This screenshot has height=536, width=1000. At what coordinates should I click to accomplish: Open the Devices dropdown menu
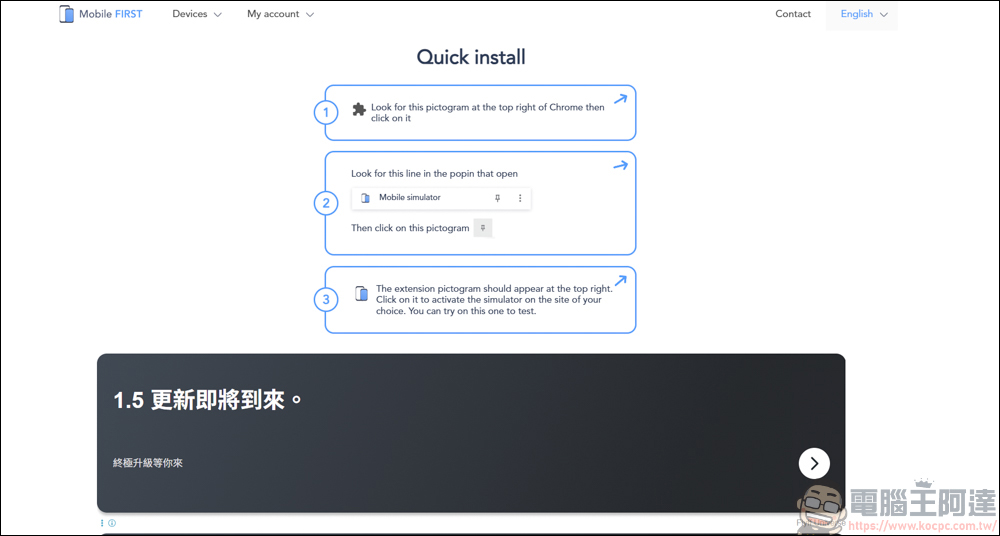(x=197, y=14)
